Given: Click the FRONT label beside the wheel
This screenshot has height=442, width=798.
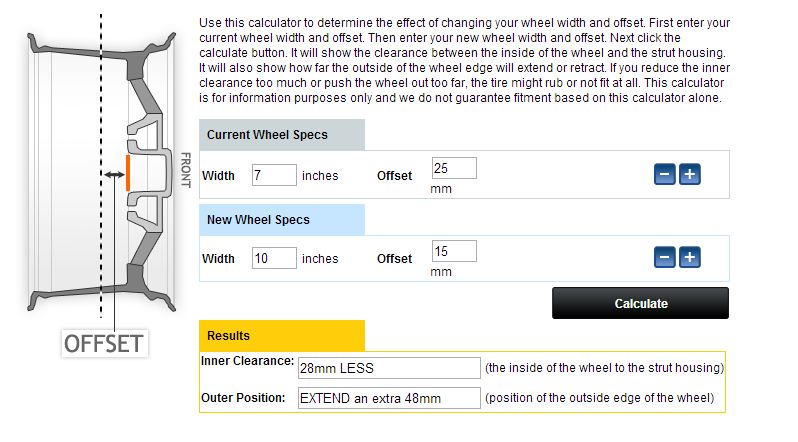Looking at the screenshot, I should [x=185, y=171].
